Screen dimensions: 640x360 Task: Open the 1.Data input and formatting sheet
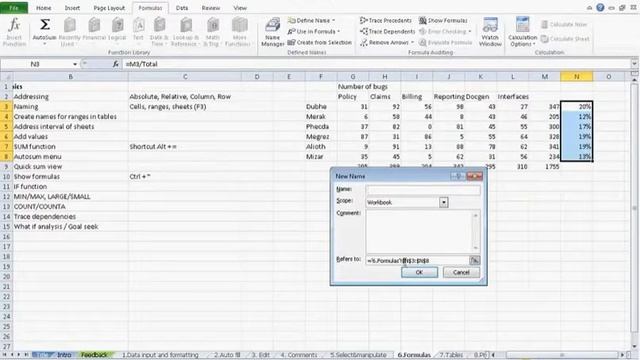click(160, 355)
